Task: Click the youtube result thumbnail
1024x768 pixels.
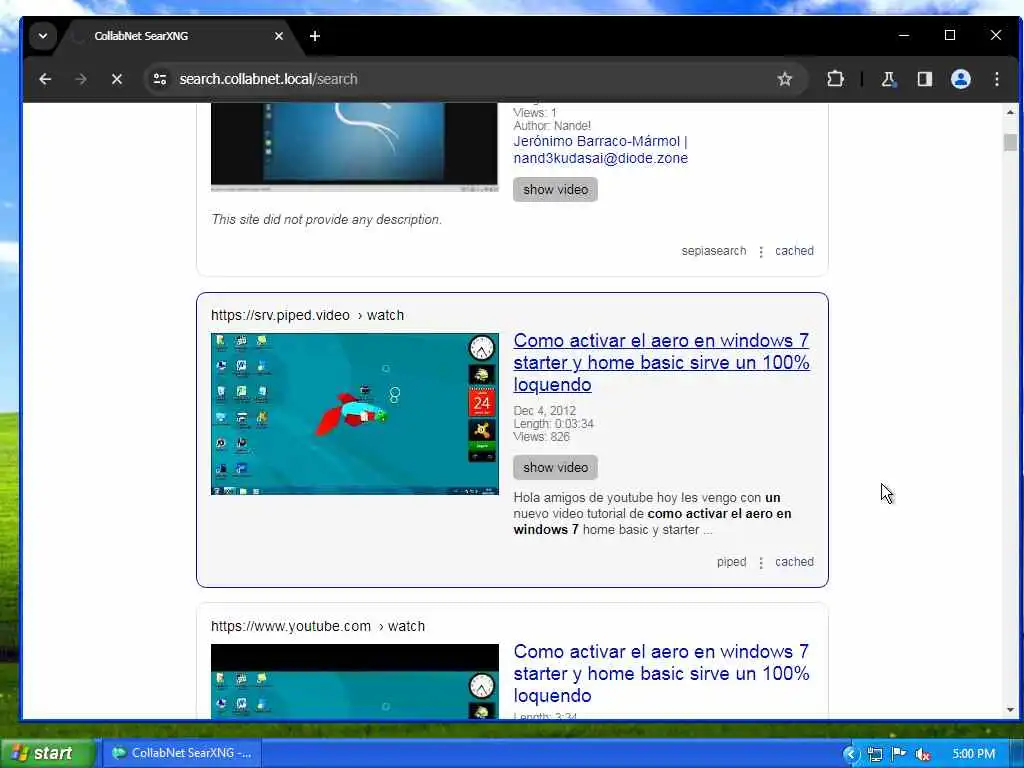Action: tap(355, 681)
